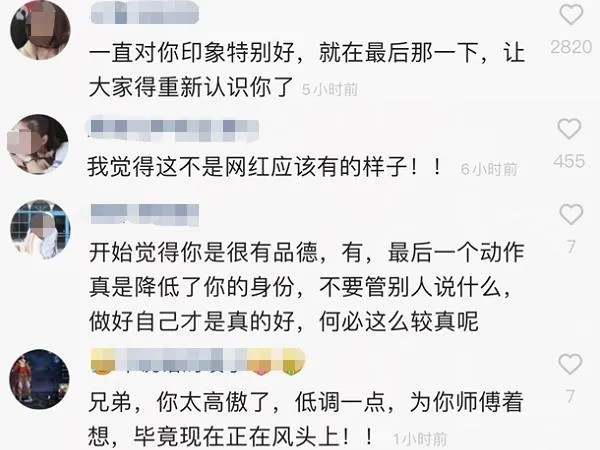Like the comment starting with 开始觉得你是很有品德

571,214
